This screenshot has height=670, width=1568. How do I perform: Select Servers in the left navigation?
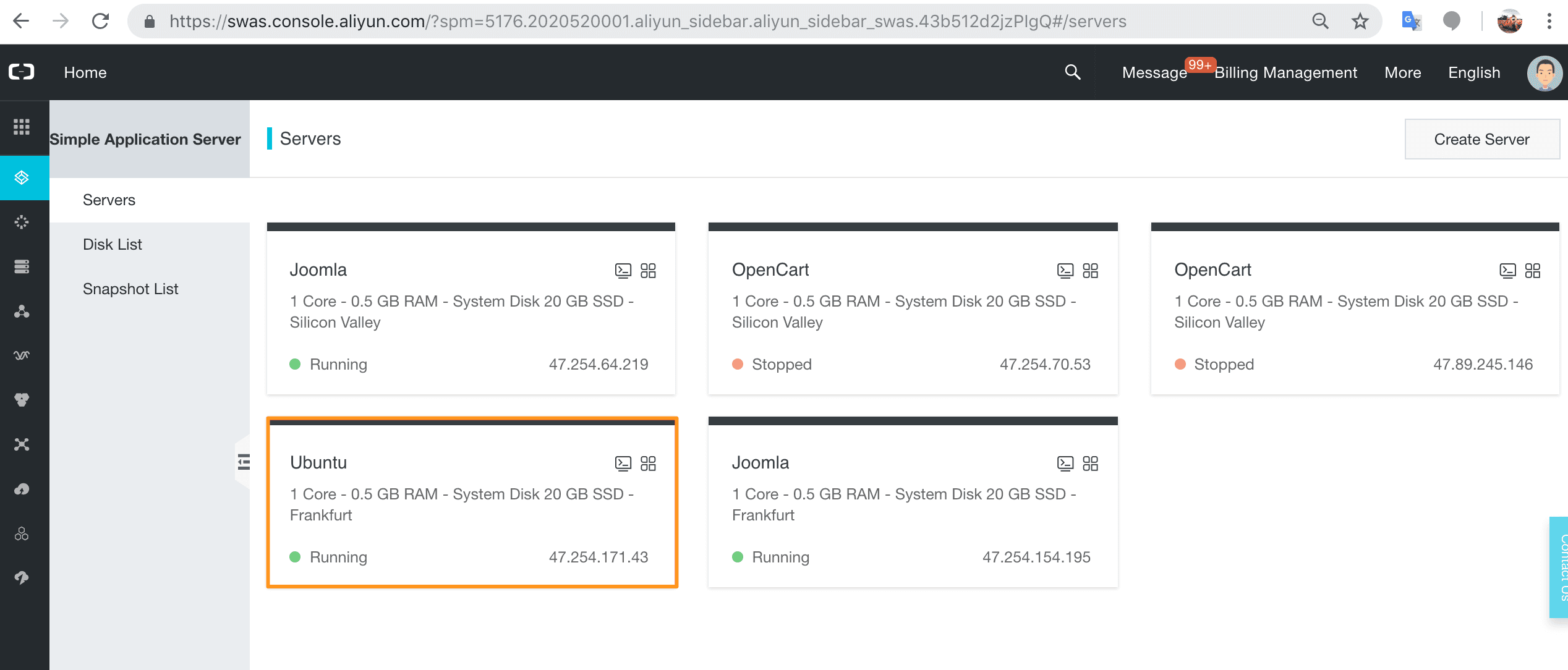(x=150, y=200)
